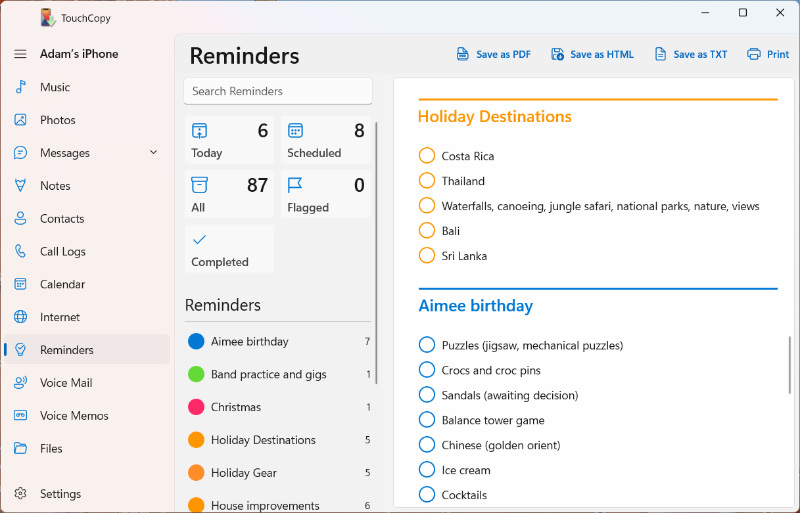Show the Completed reminders tile
This screenshot has width=800, height=513.
pos(229,249)
